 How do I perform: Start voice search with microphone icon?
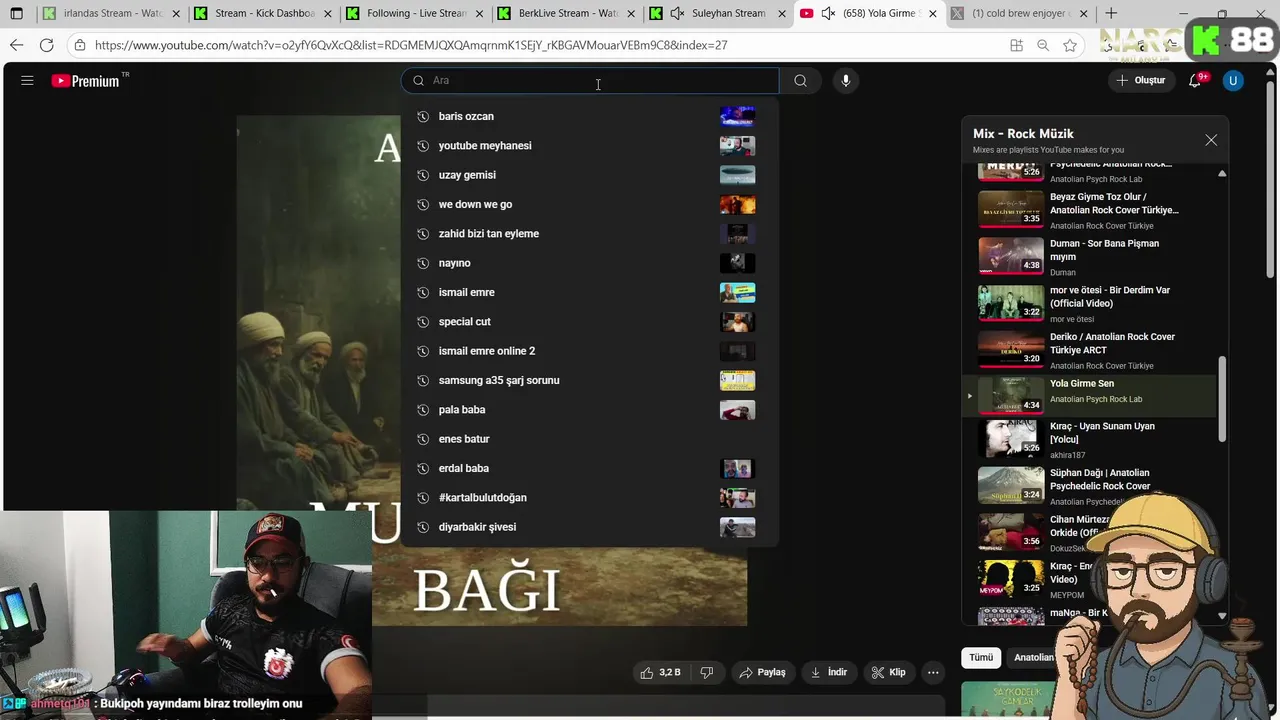pyautogui.click(x=846, y=81)
